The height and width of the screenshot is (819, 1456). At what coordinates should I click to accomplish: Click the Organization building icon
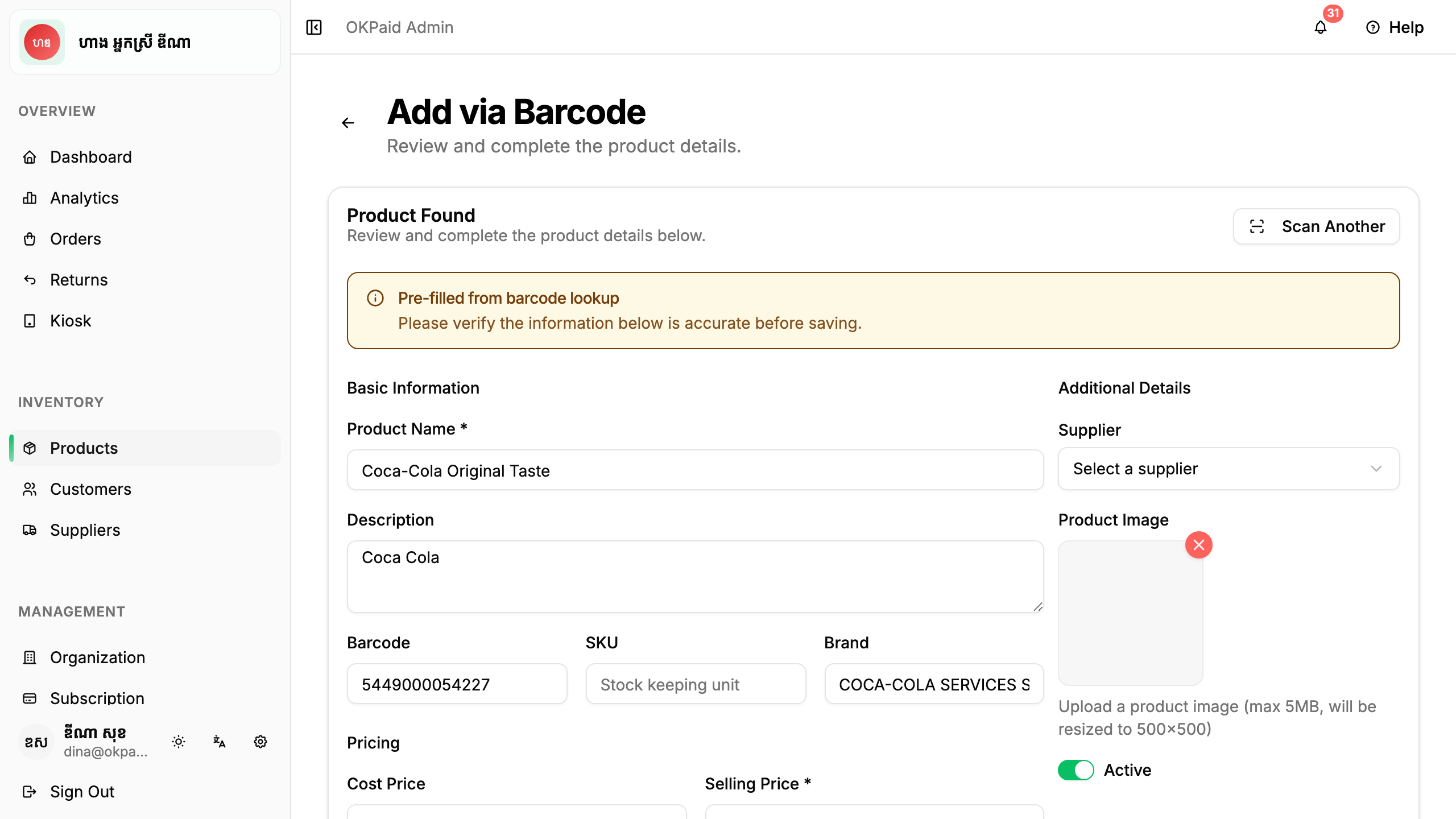point(30,657)
